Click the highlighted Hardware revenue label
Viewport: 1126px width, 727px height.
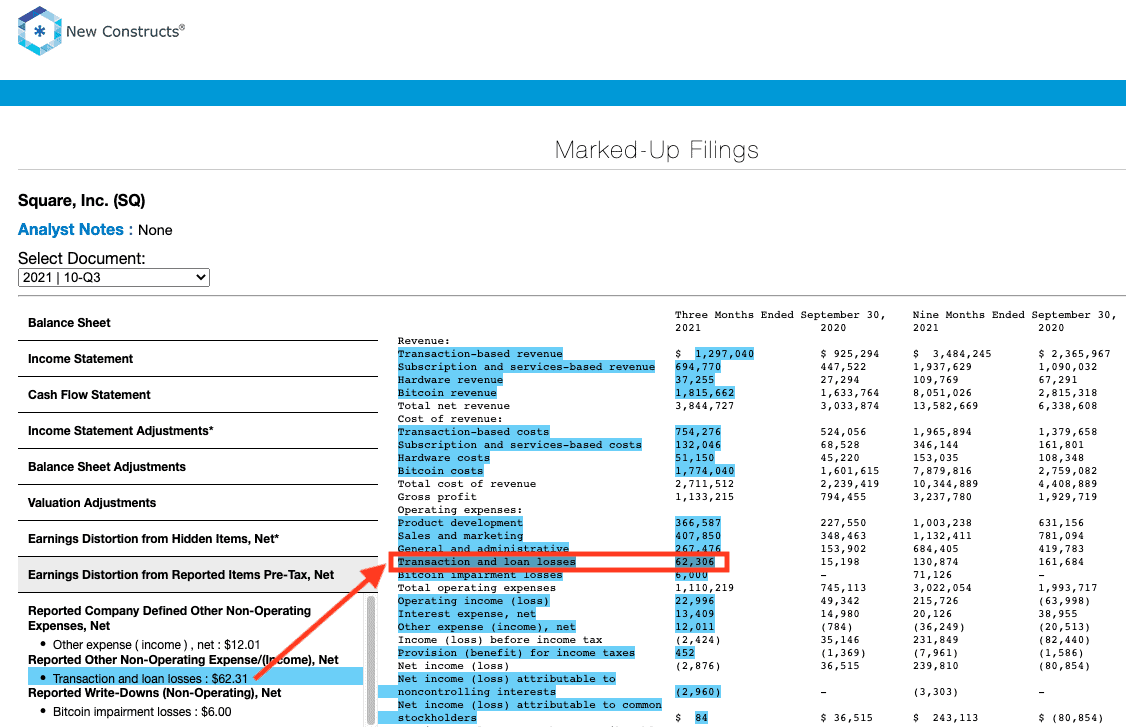click(450, 379)
